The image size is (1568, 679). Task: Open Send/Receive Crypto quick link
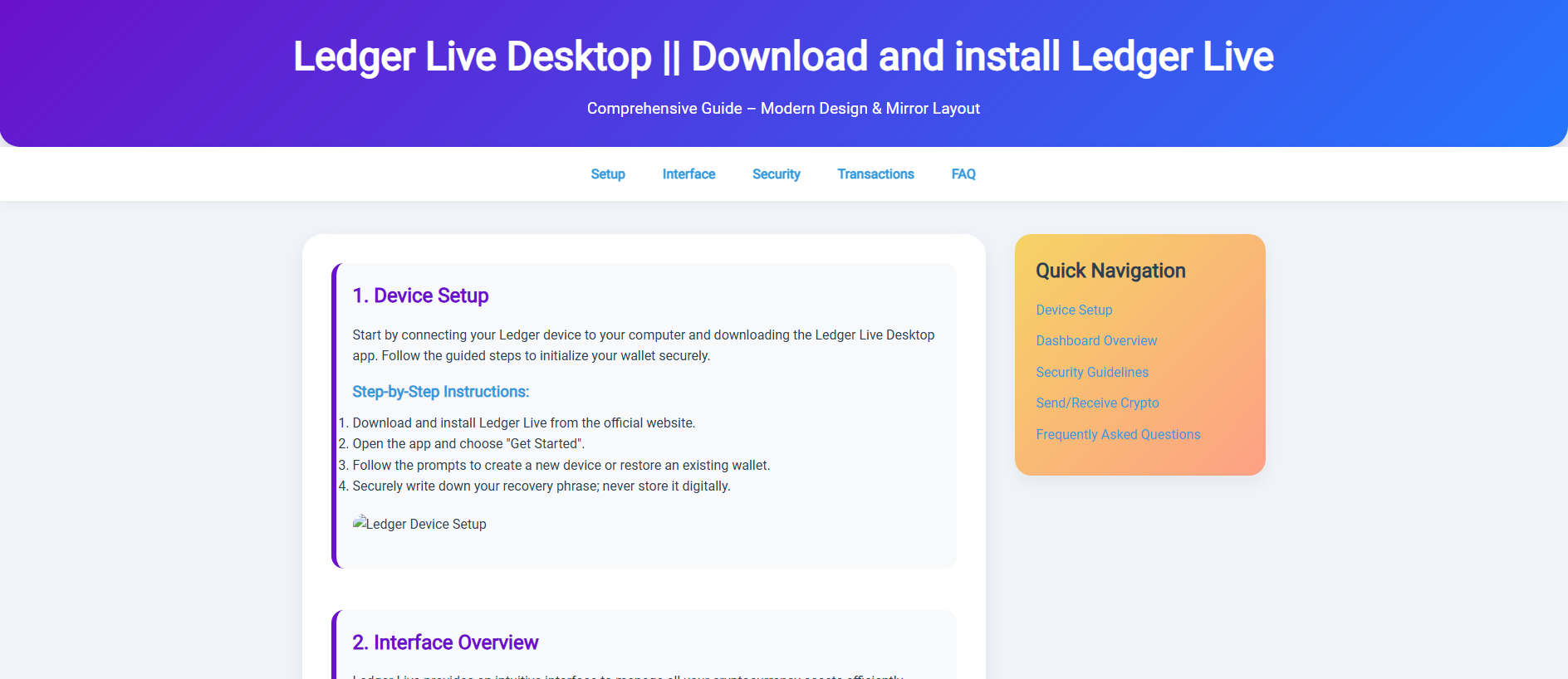(x=1097, y=403)
